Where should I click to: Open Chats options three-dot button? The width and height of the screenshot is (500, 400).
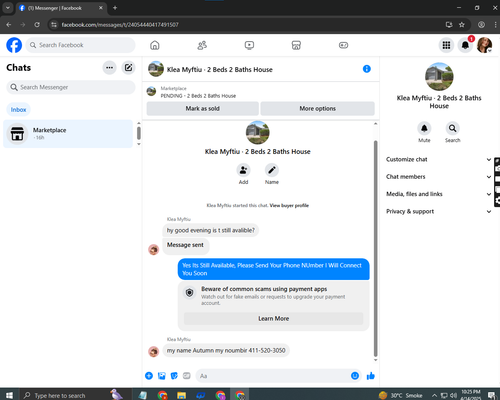click(109, 68)
